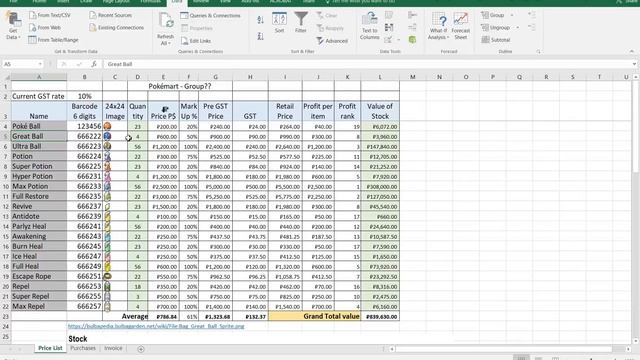Open the Refresh All dropdown
Image resolution: width=640 pixels, height=360 pixels.
(165, 29)
